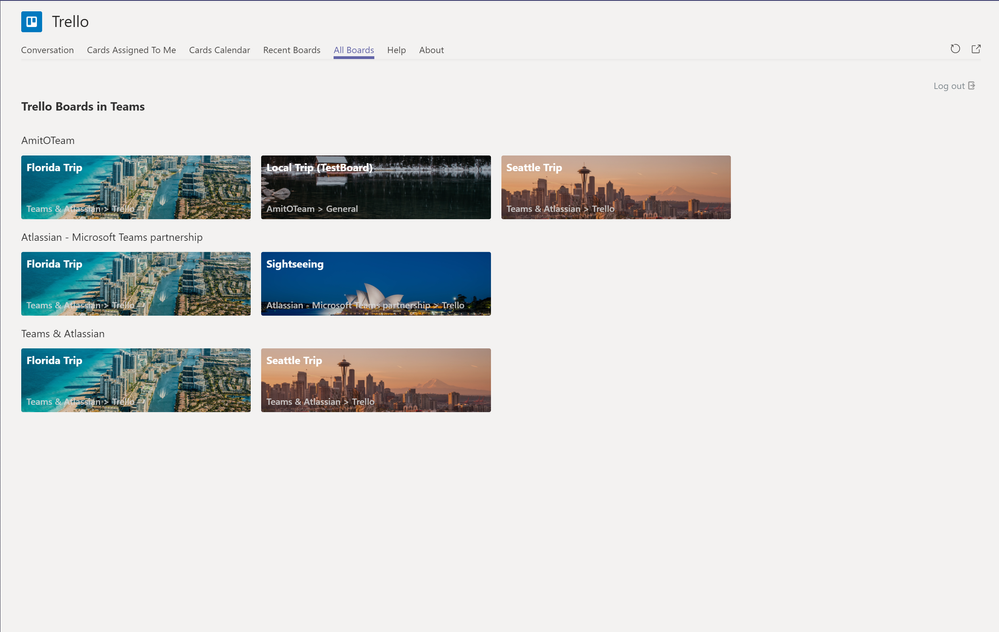999x632 pixels.
Task: Open the Local Trip (TestBoard) board
Action: click(376, 187)
